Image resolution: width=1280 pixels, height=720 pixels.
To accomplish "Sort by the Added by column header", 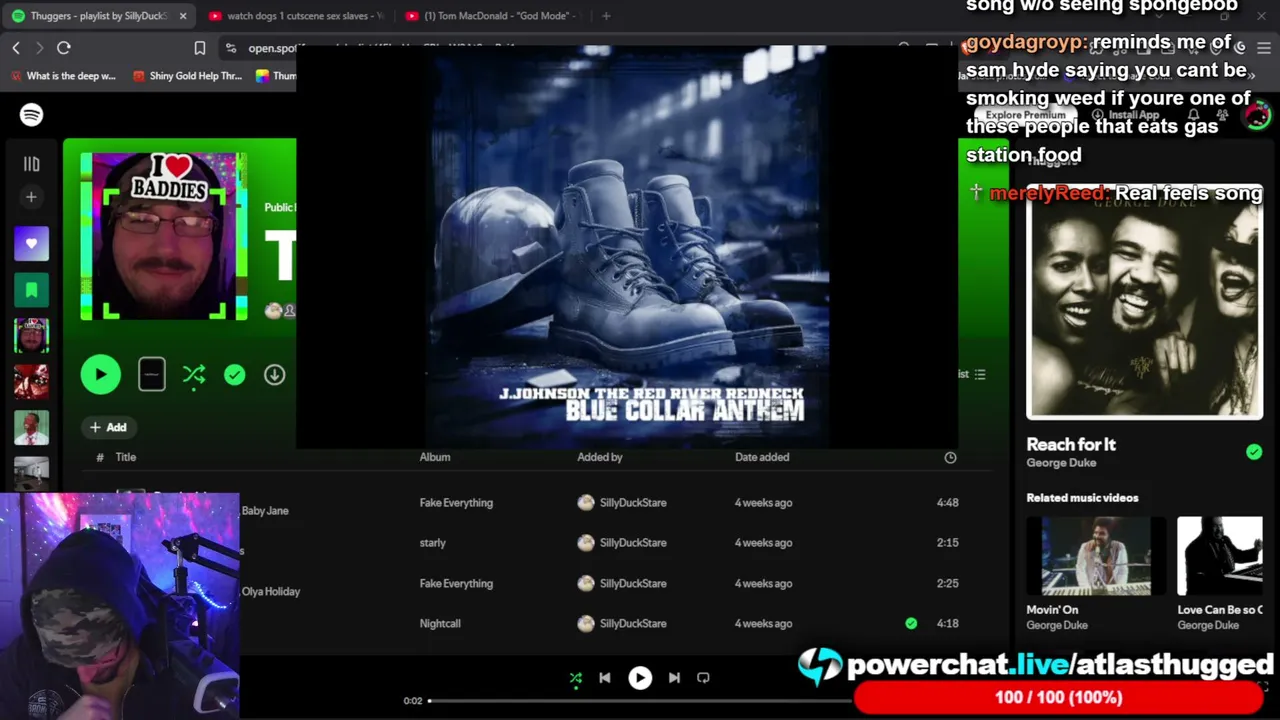I will pyautogui.click(x=600, y=457).
